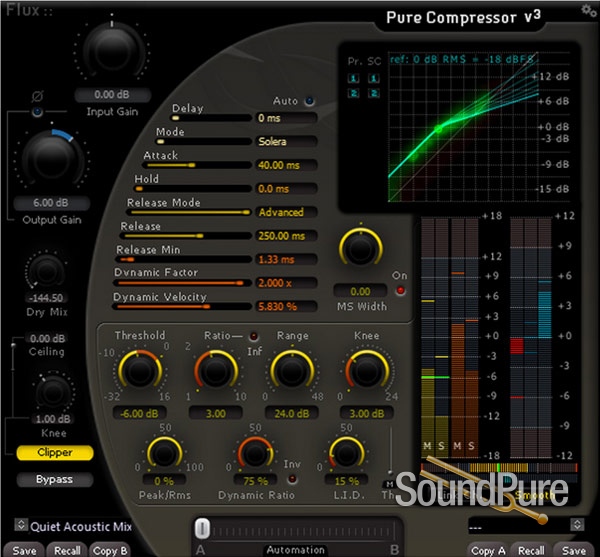Click the Release slider
The image size is (600, 557).
(x=185, y=236)
